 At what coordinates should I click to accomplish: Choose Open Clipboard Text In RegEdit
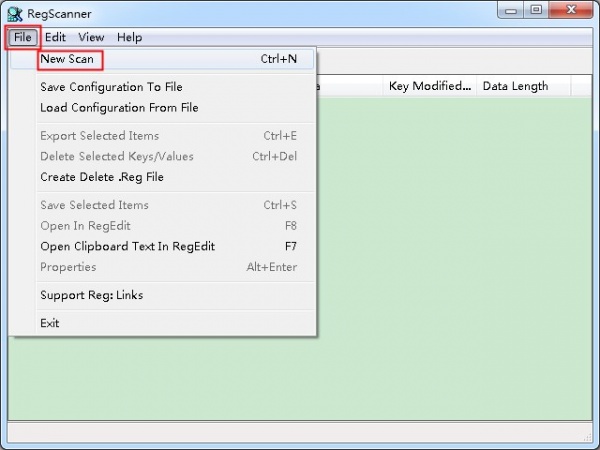point(162,246)
